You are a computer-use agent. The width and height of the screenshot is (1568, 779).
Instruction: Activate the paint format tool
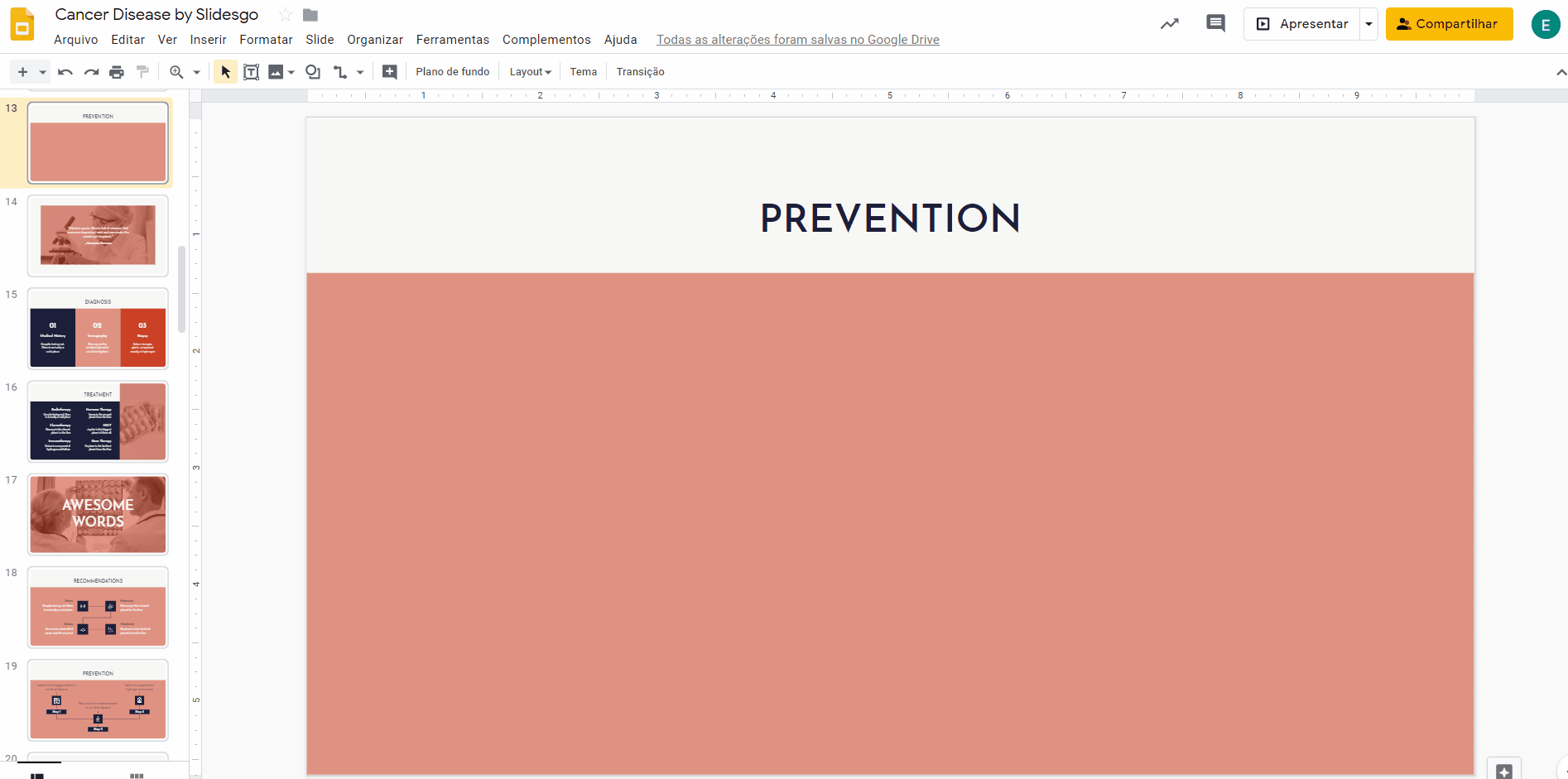(142, 72)
